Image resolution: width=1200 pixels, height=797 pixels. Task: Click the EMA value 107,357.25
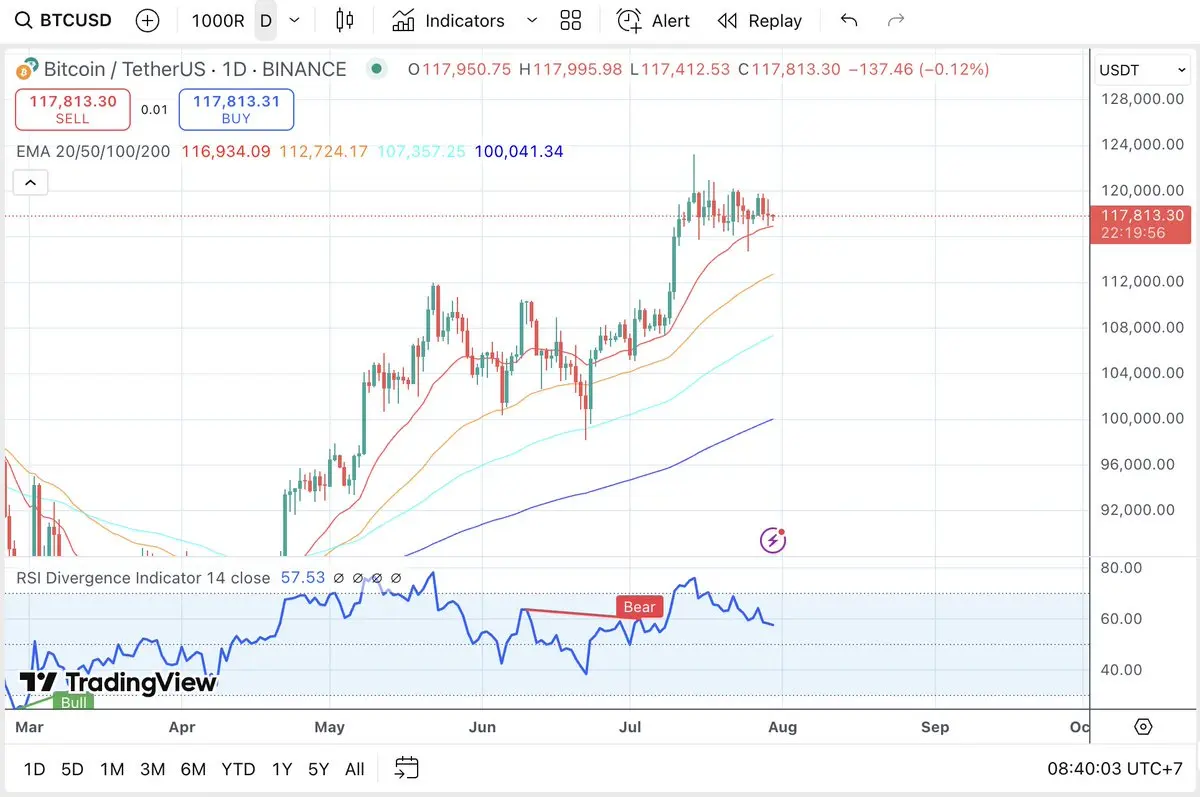420,152
